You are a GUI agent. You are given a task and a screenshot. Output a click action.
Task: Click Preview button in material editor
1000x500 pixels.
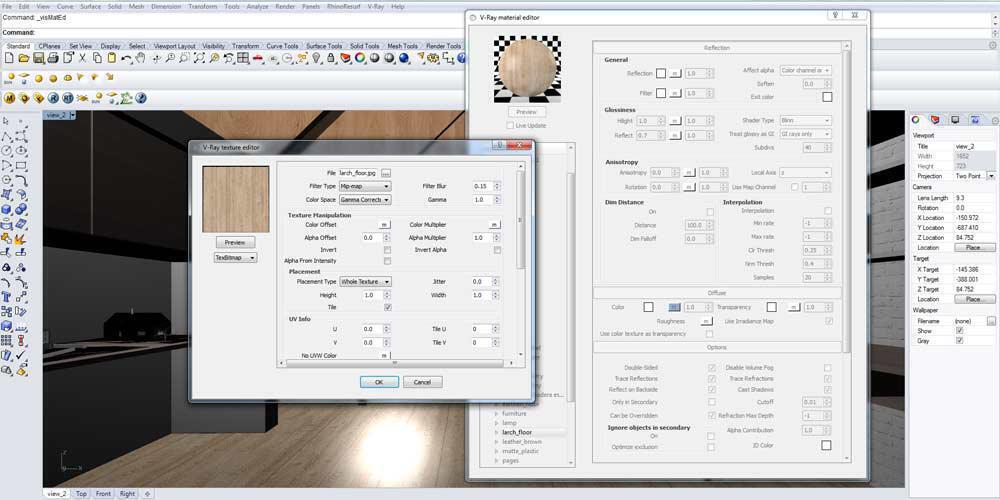(x=526, y=112)
